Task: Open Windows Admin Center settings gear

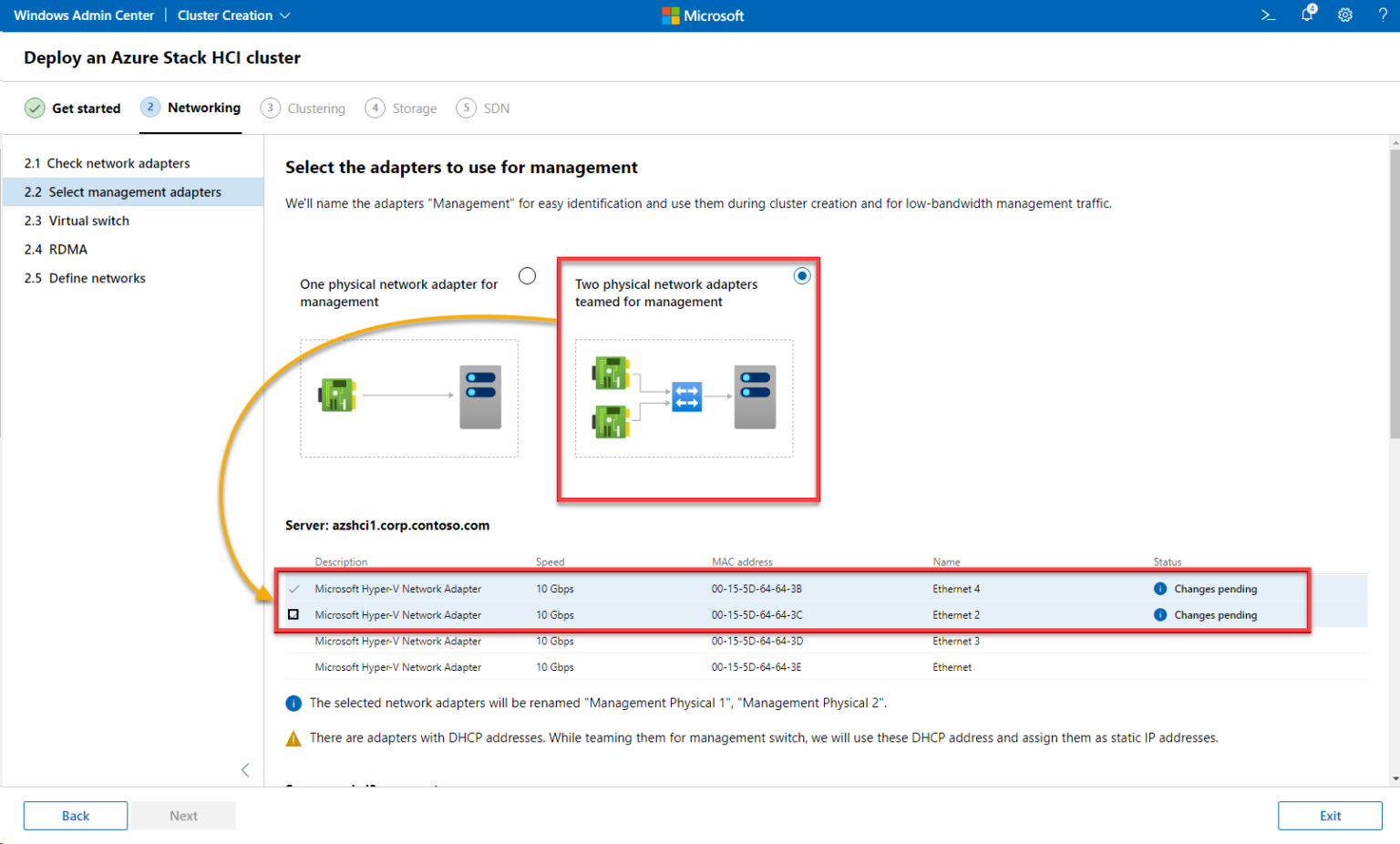Action: 1345,15
